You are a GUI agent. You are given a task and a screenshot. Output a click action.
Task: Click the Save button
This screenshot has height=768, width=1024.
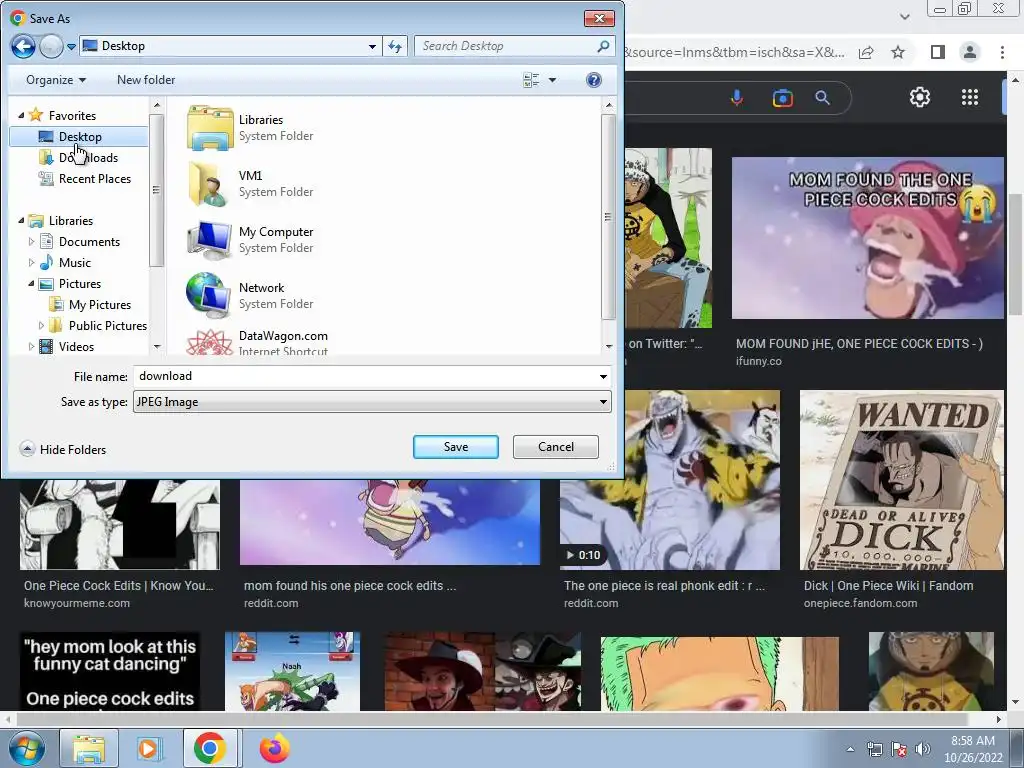point(456,447)
